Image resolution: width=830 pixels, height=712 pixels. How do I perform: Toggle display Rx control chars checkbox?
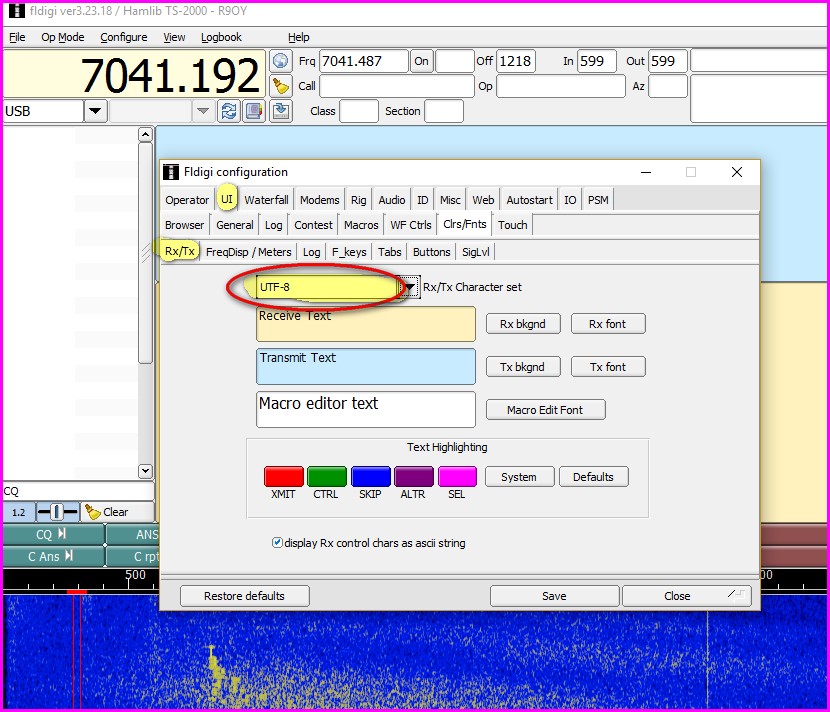[x=278, y=543]
